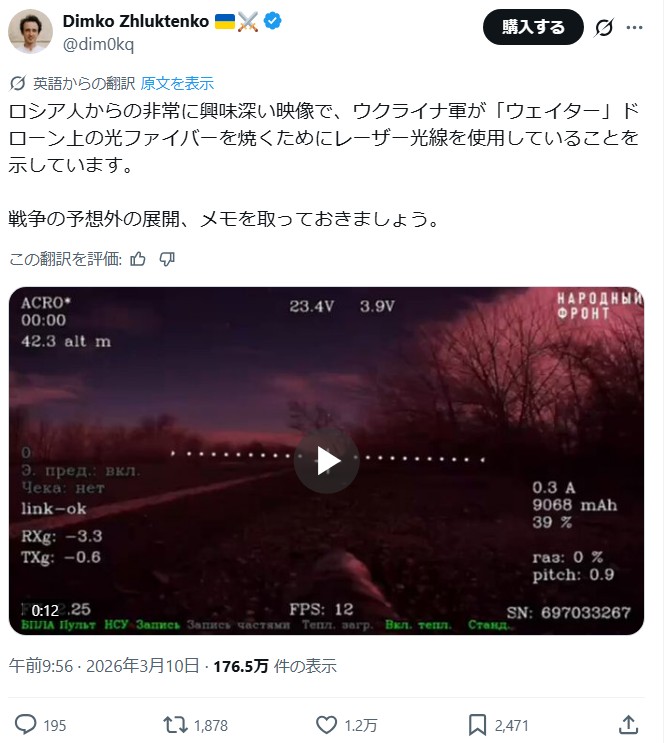Click the Dimko Zhluktenko display name
The height and width of the screenshot is (743, 665).
136,21
